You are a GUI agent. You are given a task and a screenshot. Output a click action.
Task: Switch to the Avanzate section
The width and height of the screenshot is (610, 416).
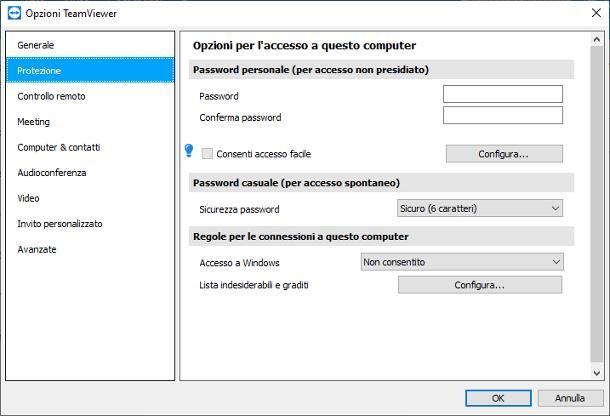(37, 249)
